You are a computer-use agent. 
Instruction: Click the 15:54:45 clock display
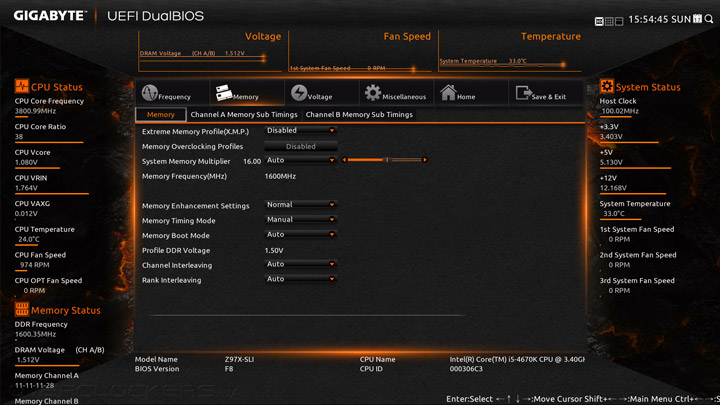pos(648,19)
